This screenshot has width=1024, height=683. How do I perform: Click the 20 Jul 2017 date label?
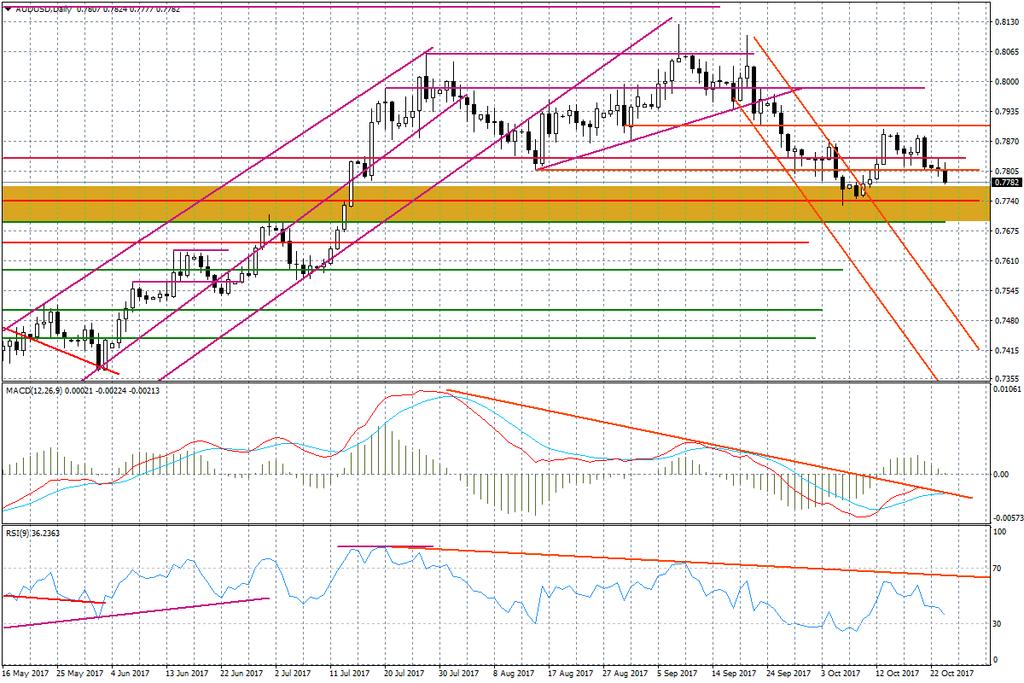tap(404, 673)
